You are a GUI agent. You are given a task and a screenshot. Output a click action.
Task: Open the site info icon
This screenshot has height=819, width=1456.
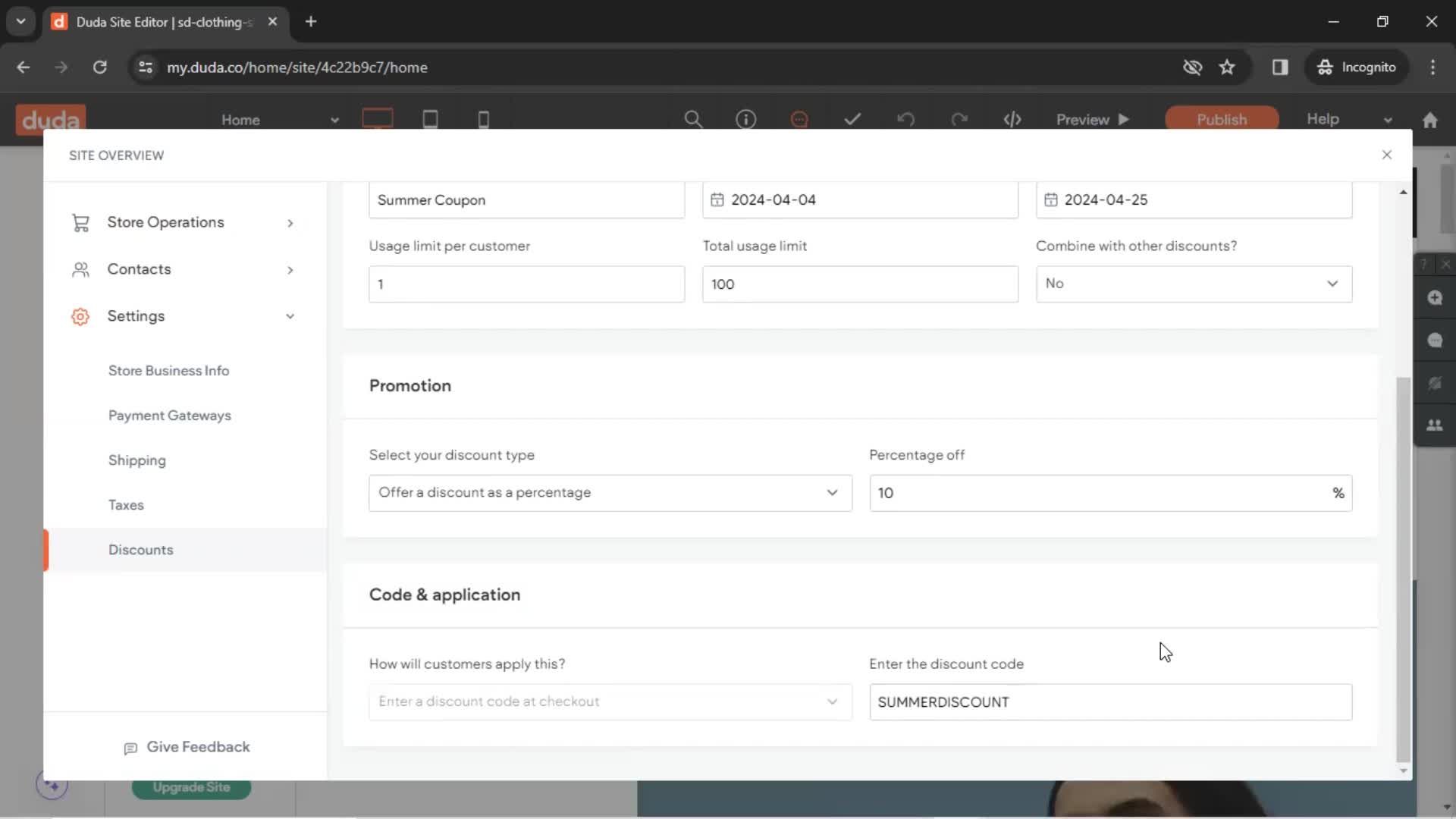click(746, 119)
